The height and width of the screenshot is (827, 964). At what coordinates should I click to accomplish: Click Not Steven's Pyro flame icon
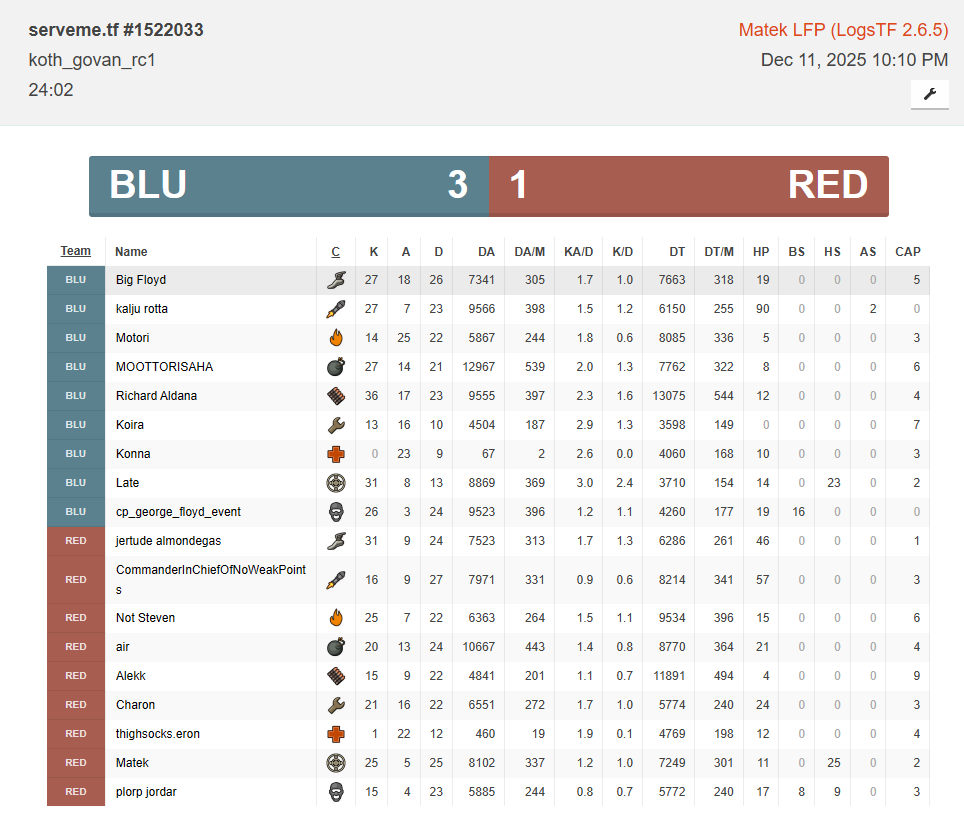(336, 618)
